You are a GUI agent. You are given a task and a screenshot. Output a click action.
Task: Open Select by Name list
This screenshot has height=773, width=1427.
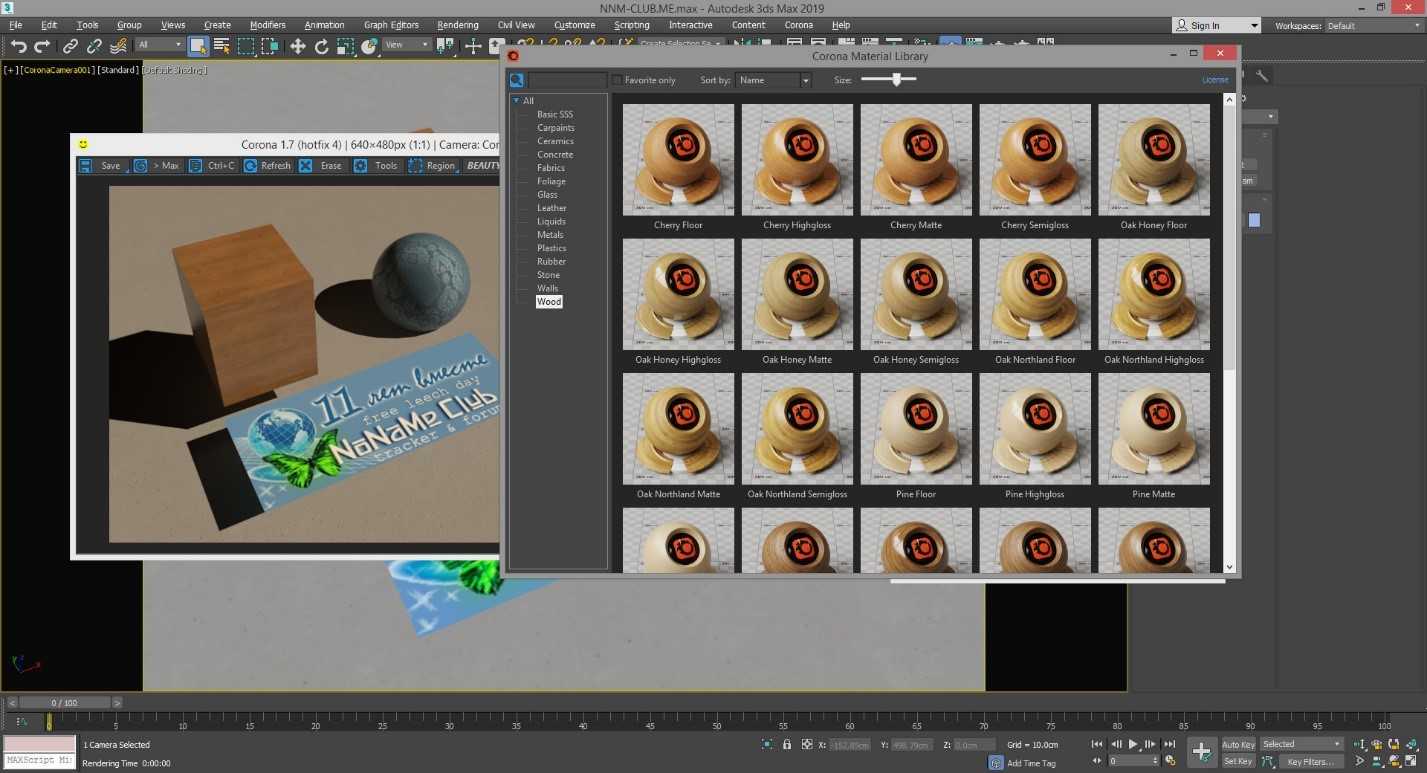[x=222, y=46]
